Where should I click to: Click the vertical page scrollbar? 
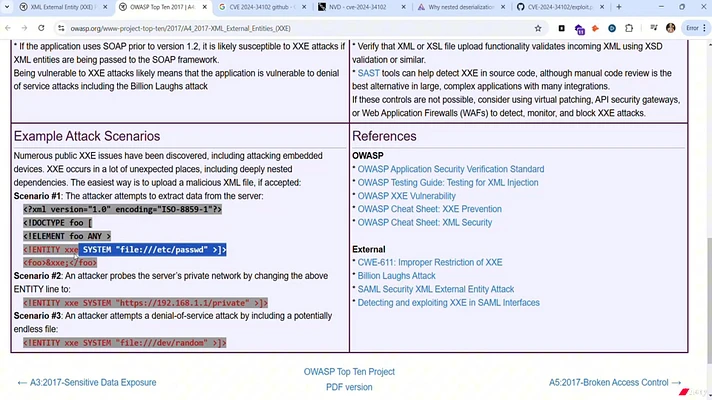tap(707, 200)
